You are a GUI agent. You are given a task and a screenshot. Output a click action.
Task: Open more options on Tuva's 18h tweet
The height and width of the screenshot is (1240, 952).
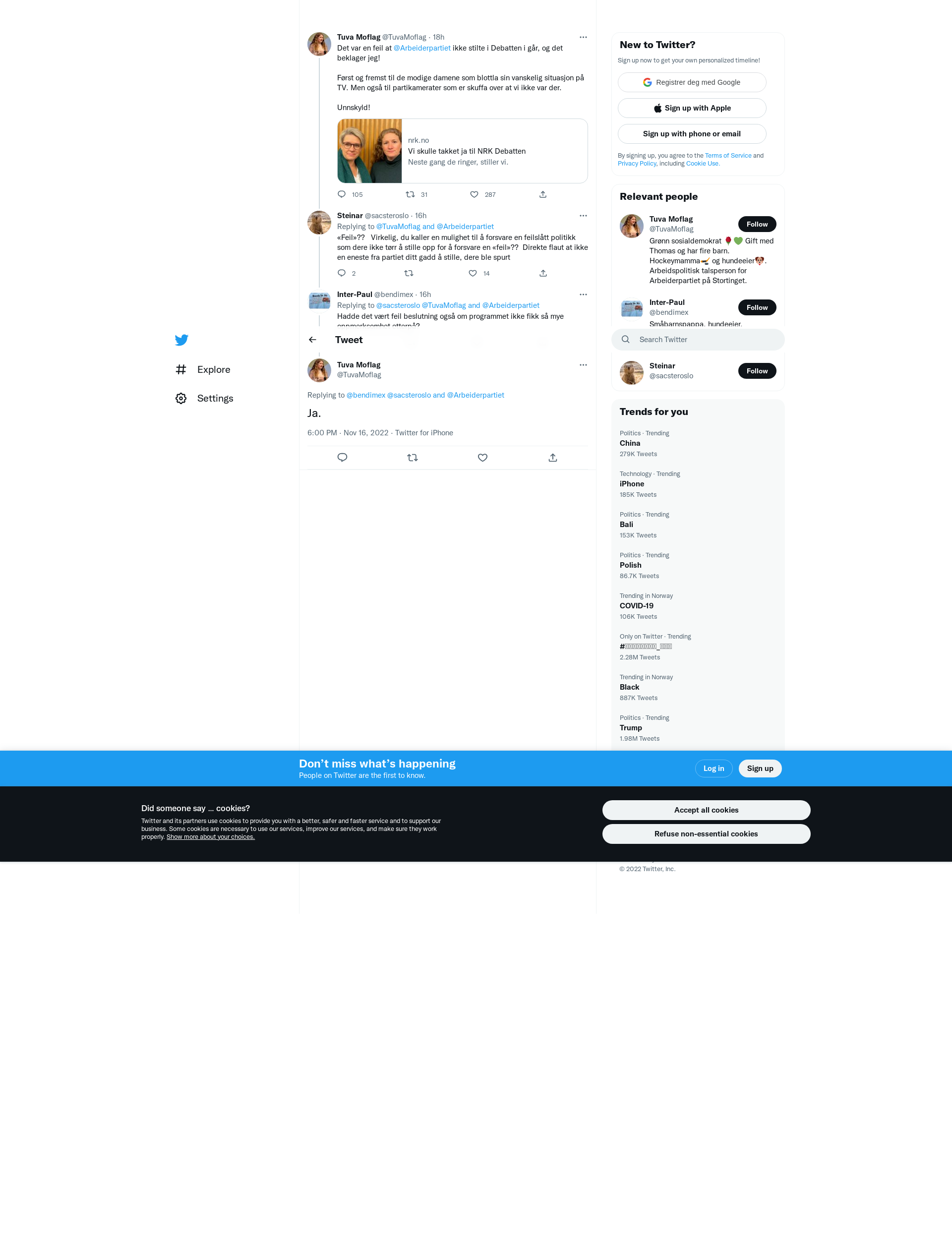pyautogui.click(x=583, y=37)
